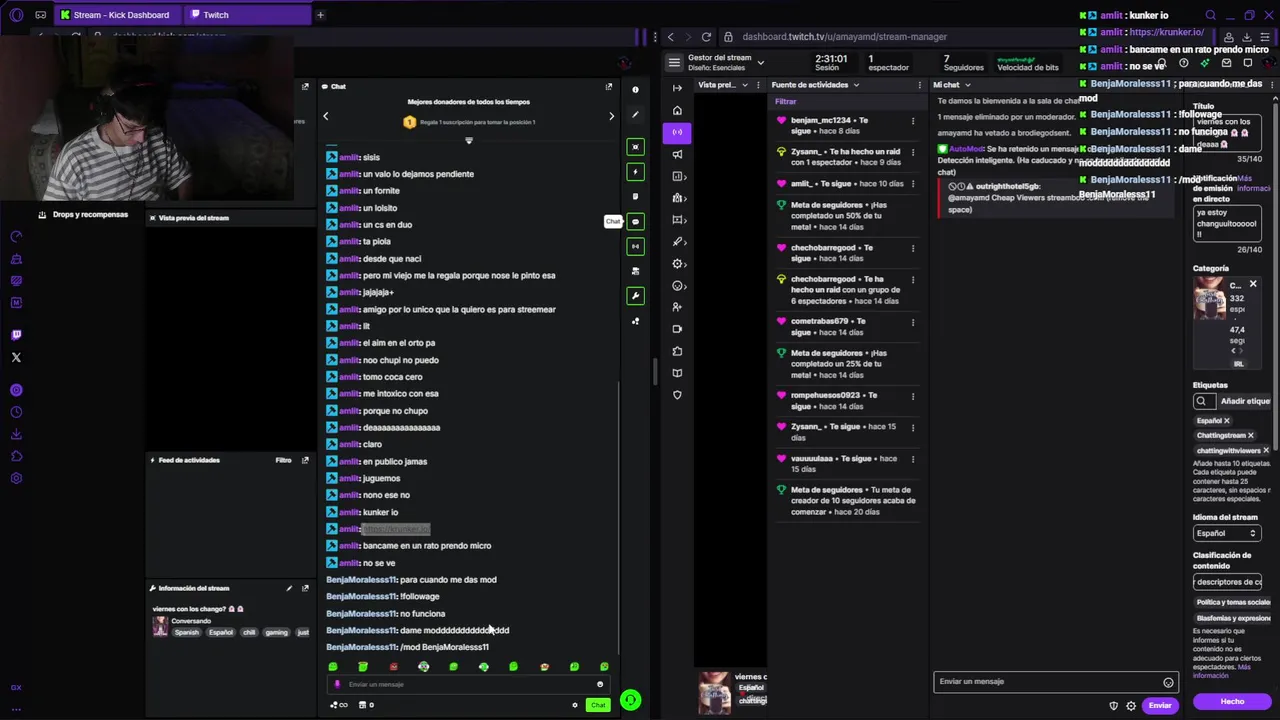Open options for amlit_ follow event

pos(912,184)
